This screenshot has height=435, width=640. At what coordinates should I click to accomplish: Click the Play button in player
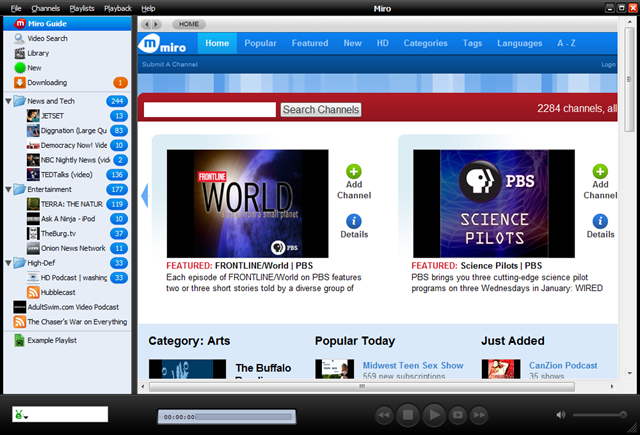(x=434, y=415)
